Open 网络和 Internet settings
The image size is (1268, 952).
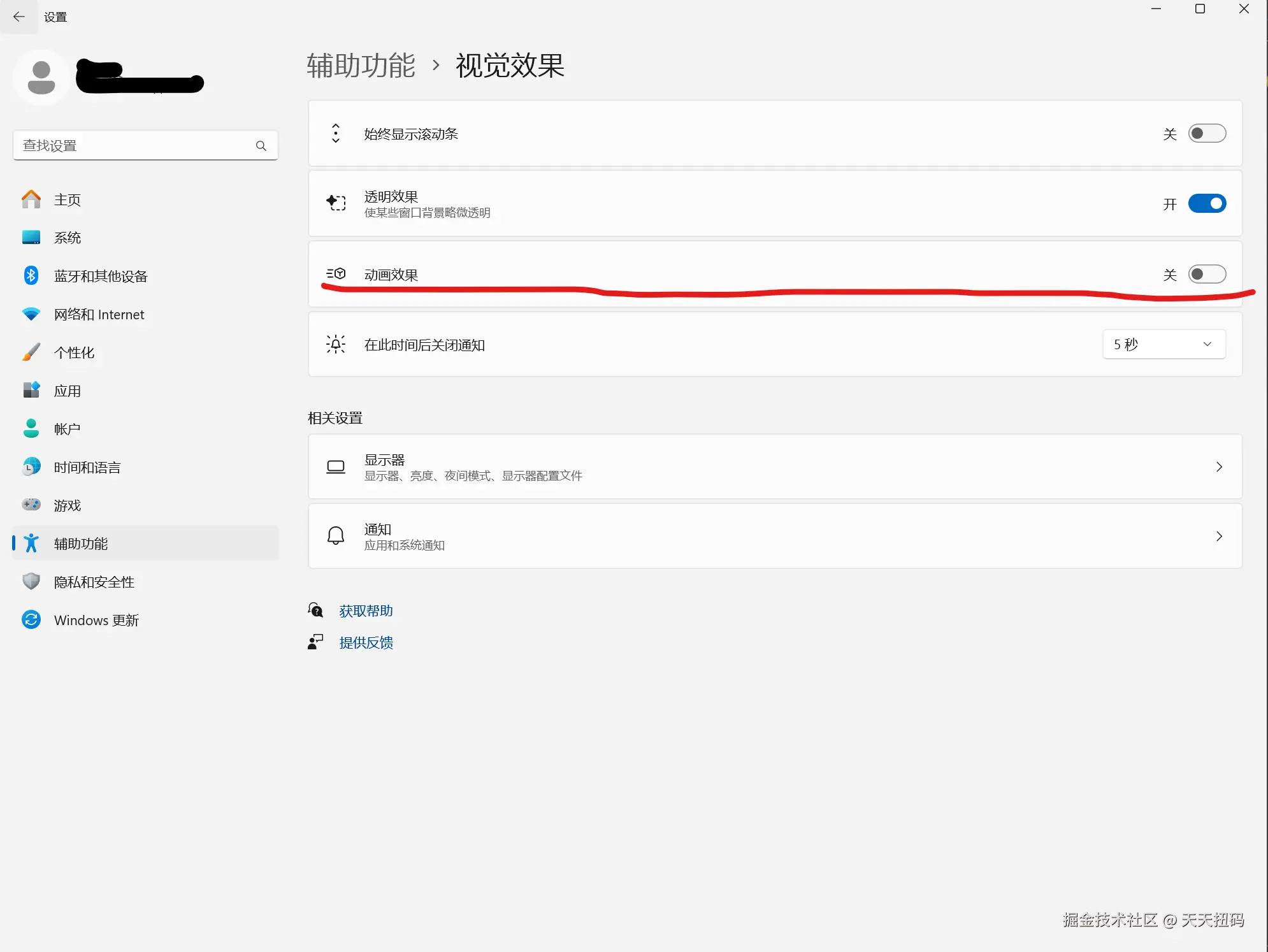(99, 314)
